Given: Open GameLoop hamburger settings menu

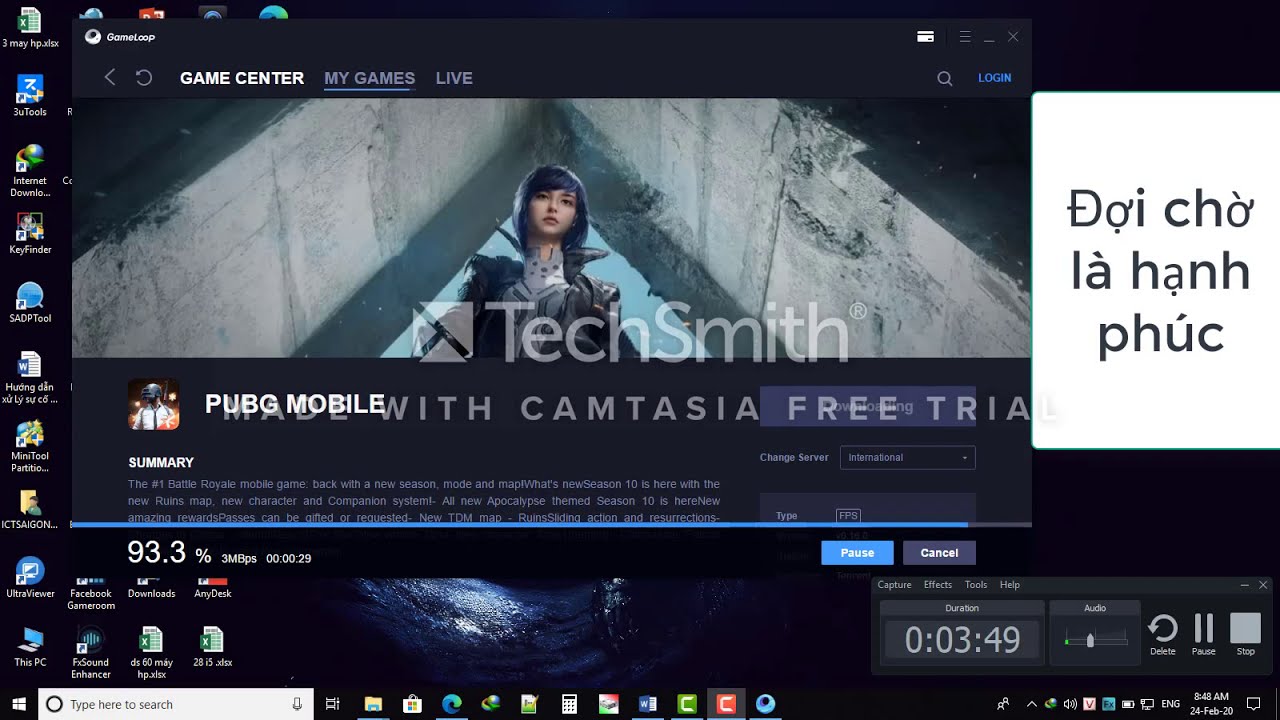Looking at the screenshot, I should (965, 37).
